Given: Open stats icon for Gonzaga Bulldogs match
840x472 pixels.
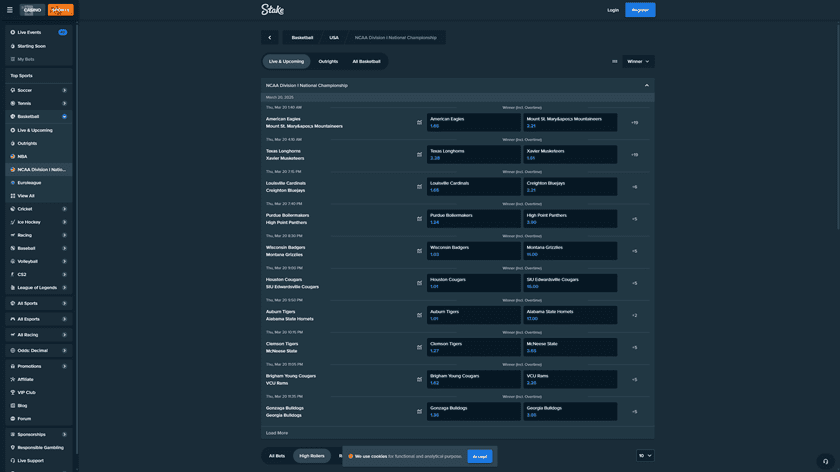Looking at the screenshot, I should [419, 412].
